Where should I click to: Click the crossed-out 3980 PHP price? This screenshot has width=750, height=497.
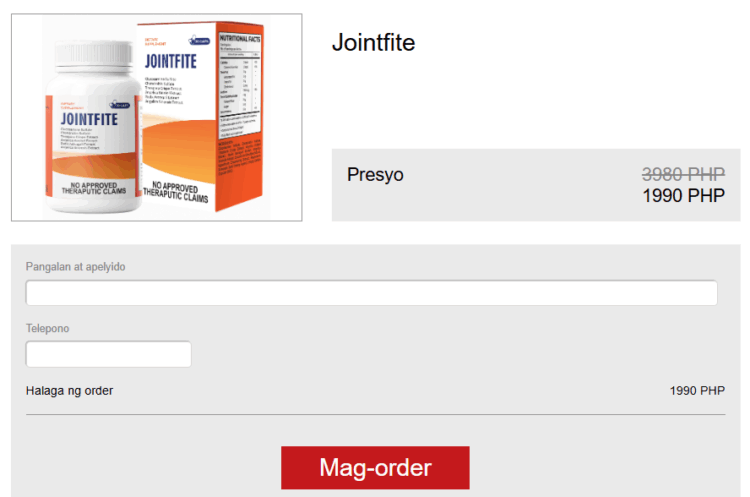pos(683,174)
